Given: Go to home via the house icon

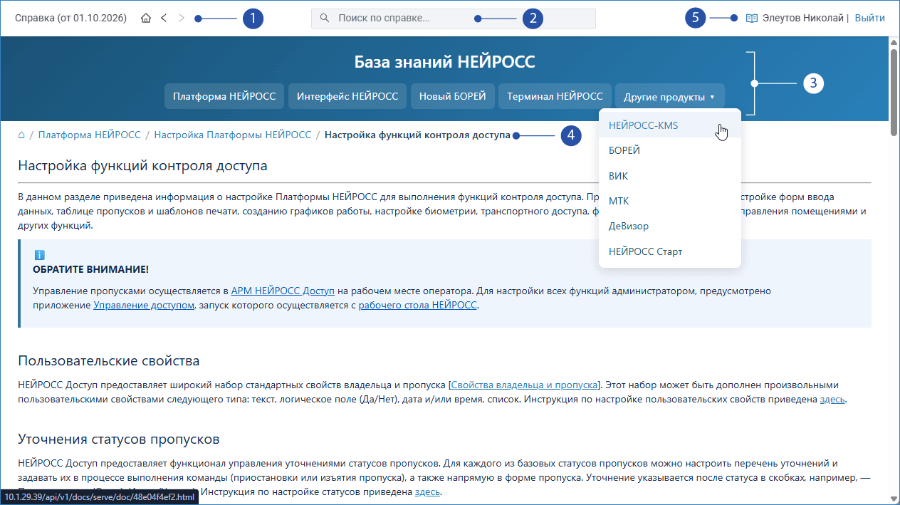Looking at the screenshot, I should coord(146,18).
